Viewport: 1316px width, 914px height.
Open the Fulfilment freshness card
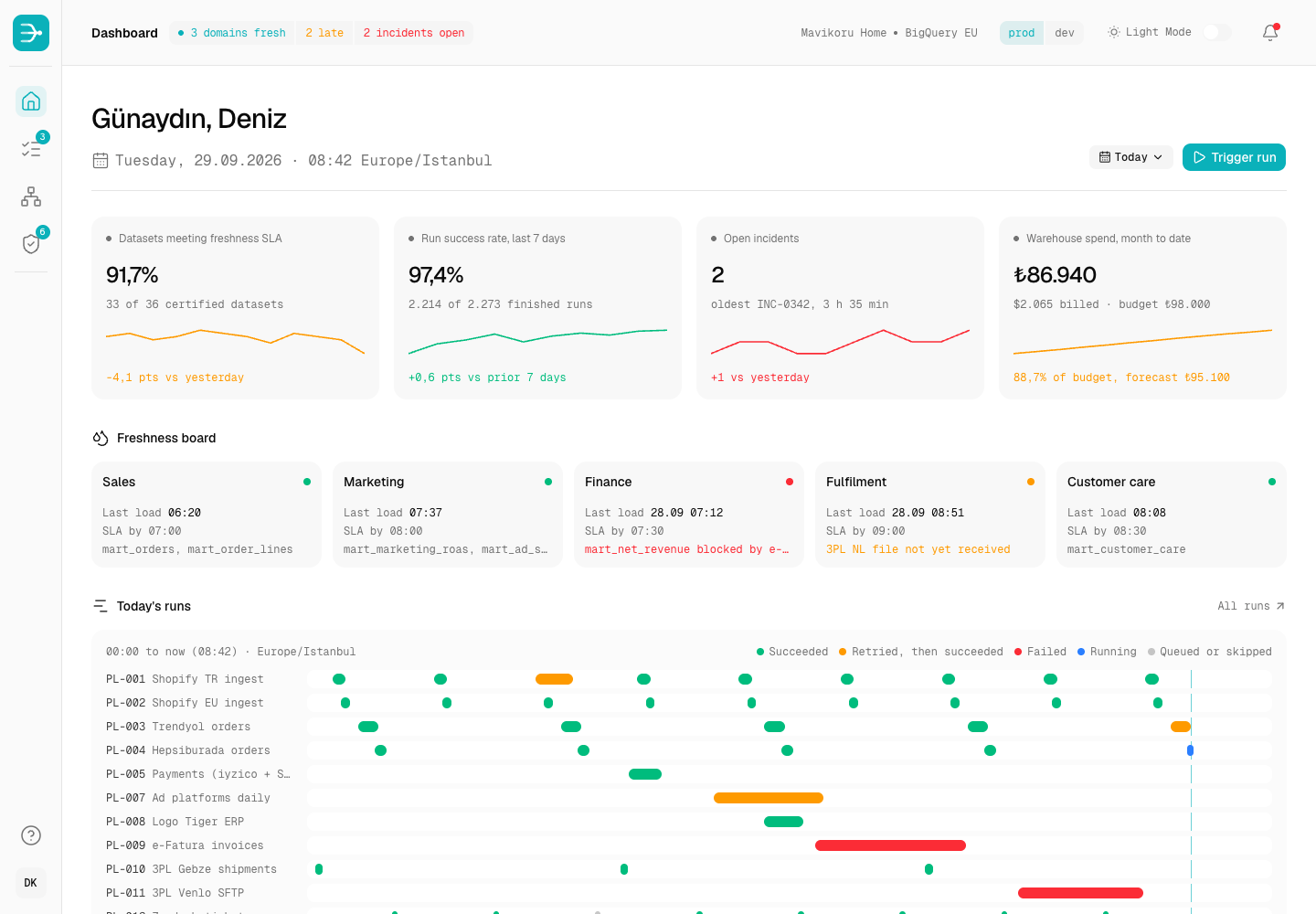pyautogui.click(x=930, y=515)
